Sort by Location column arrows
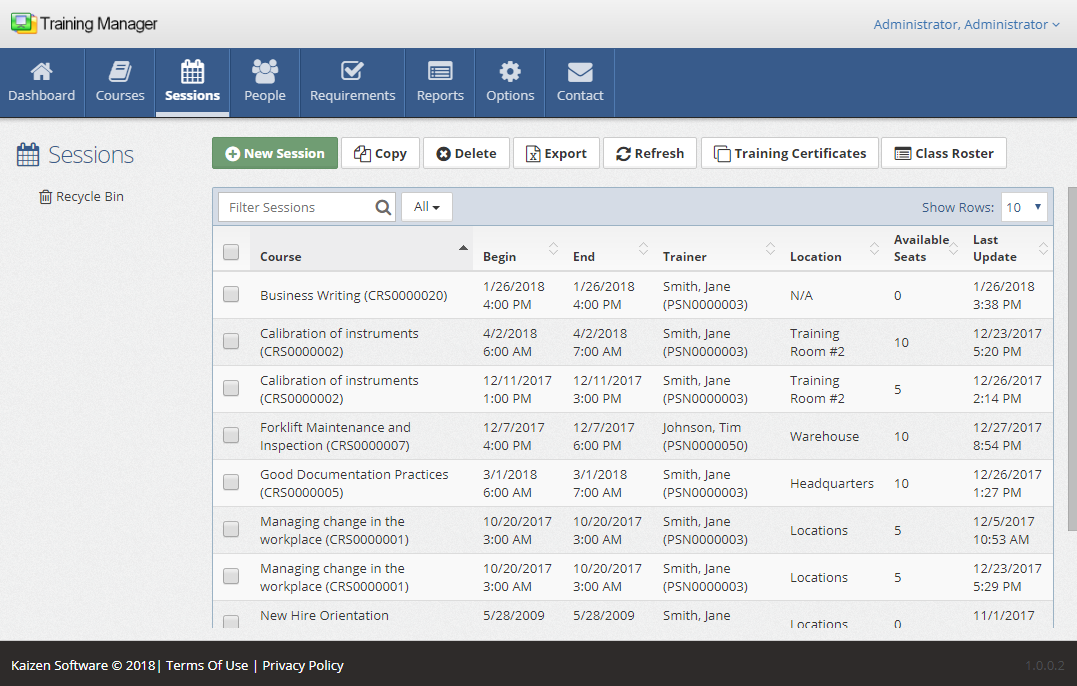Image resolution: width=1077 pixels, height=686 pixels. point(874,249)
